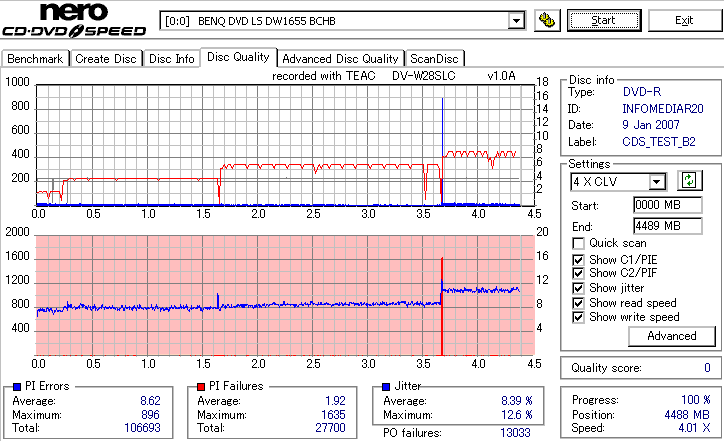Click the blue Jitter legend square

click(x=386, y=387)
